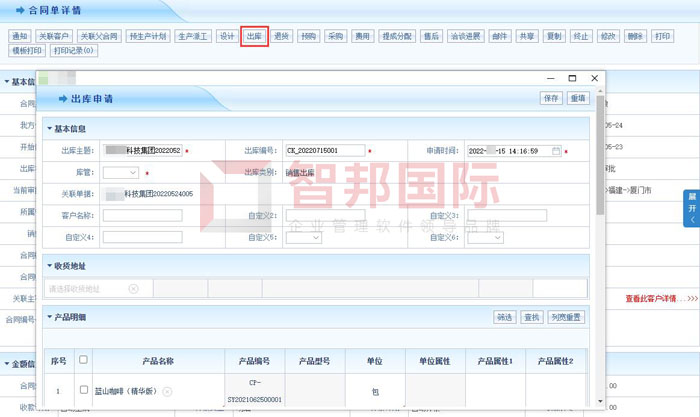Image resolution: width=700 pixels, height=417 pixels.
Task: Maximize the 出库申请 dialog window
Action: (x=572, y=78)
